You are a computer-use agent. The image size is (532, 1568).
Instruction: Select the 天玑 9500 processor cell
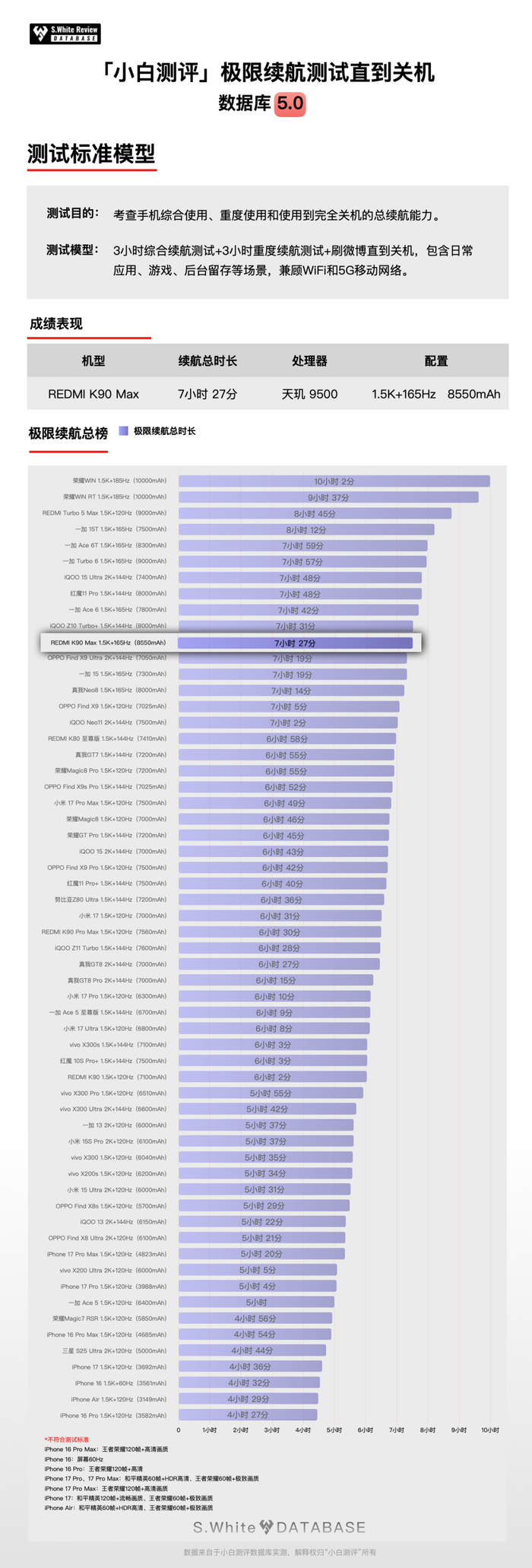click(309, 394)
